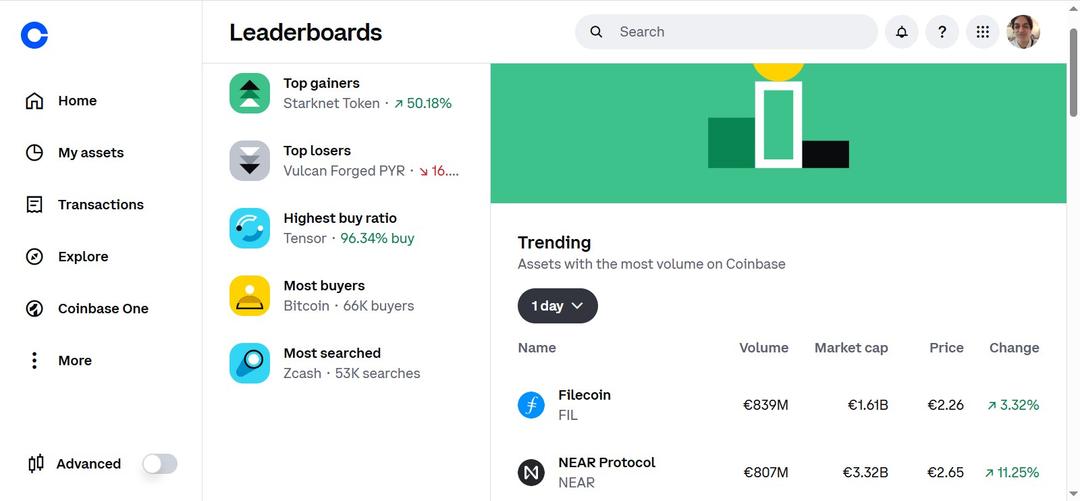The height and width of the screenshot is (501, 1080).
Task: Sort by the Volume column header
Action: pos(763,348)
